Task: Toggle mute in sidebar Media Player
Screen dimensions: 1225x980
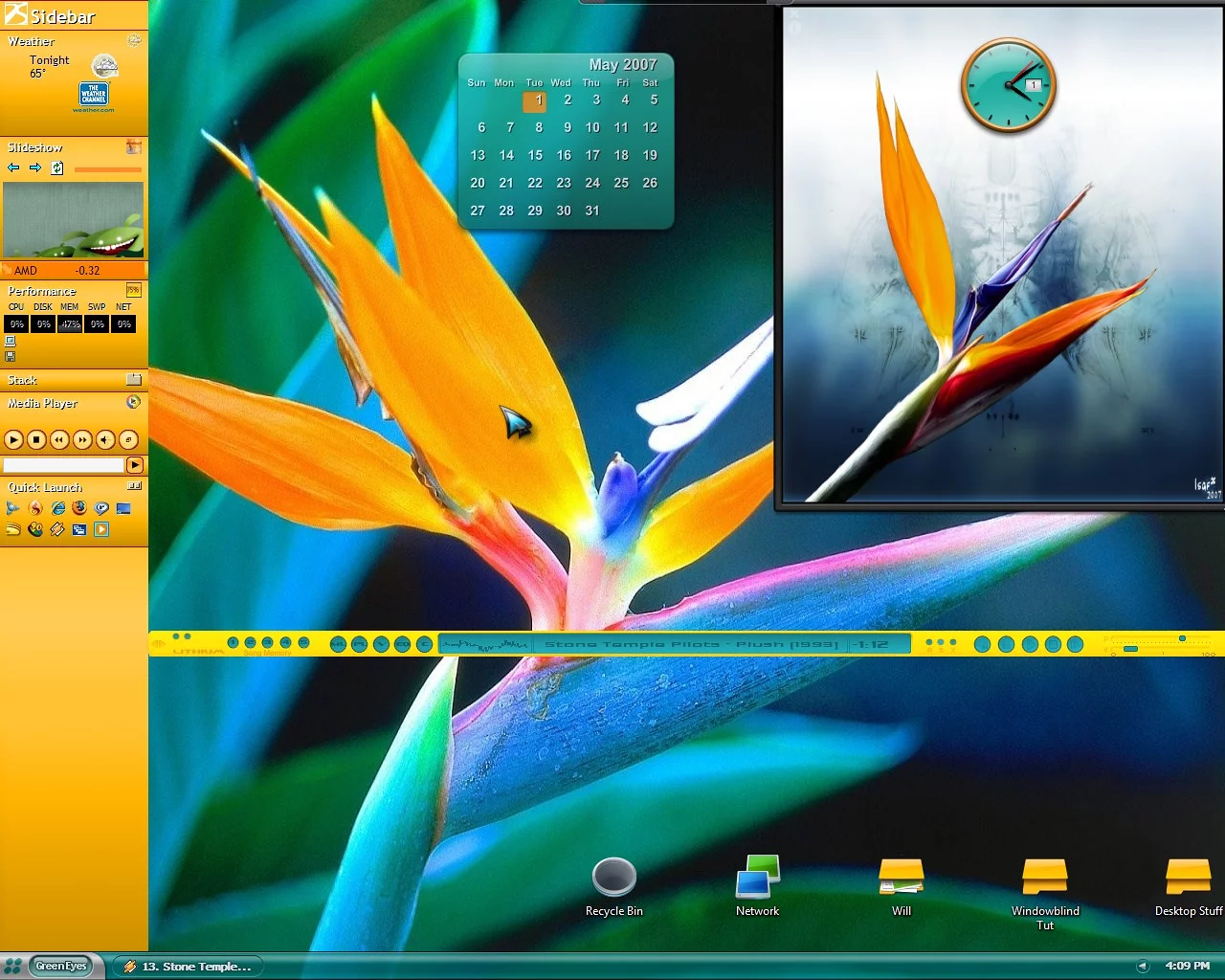Action: 105,440
